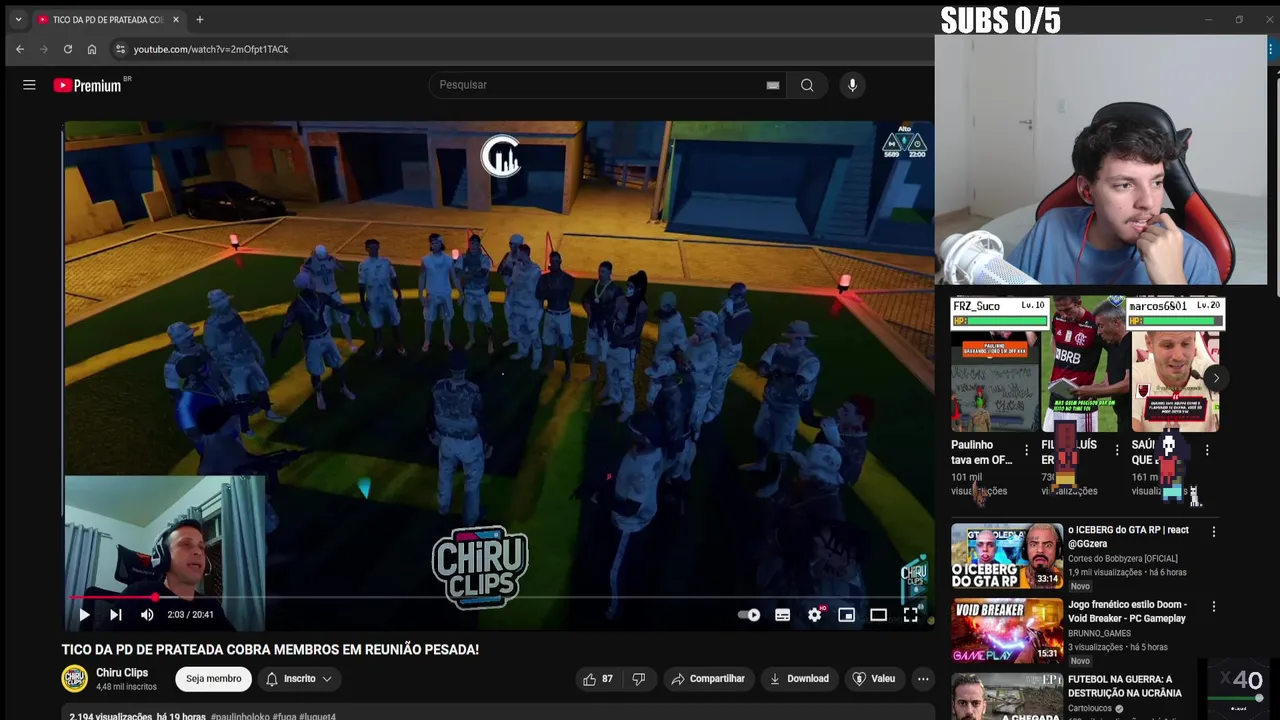Open tab search dropdown arrow
This screenshot has width=1280, height=720.
[x=18, y=20]
